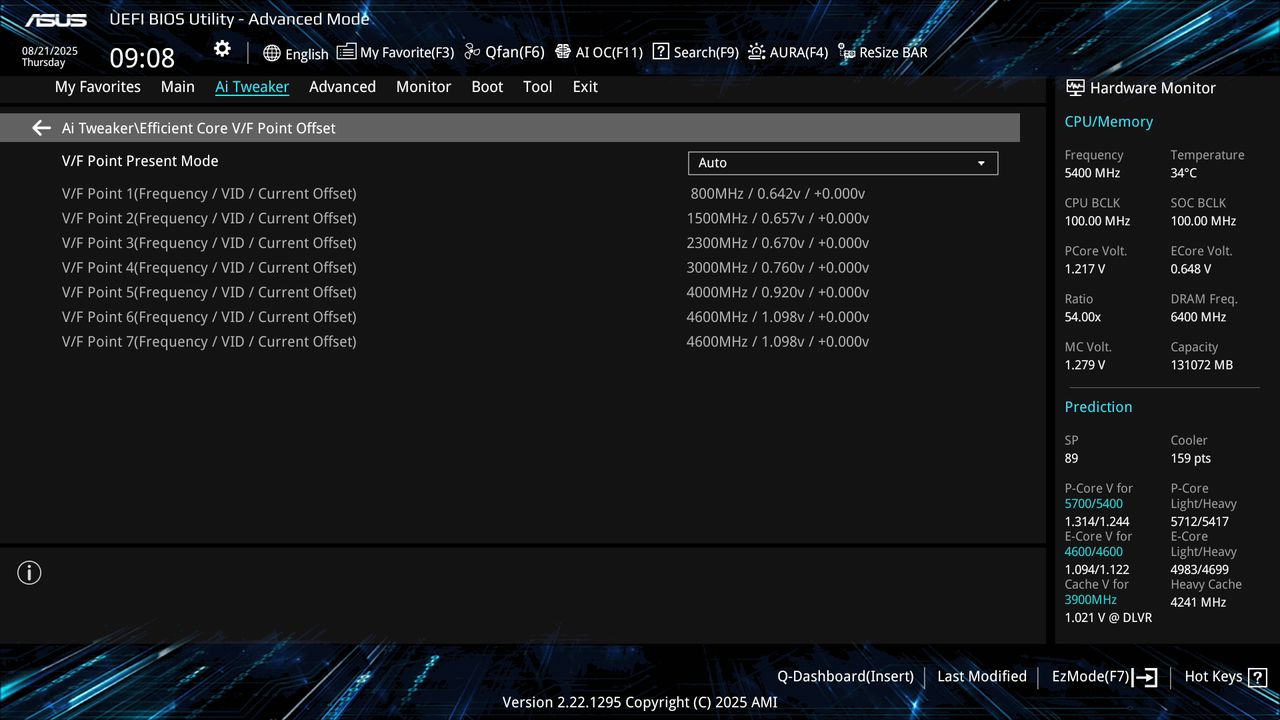Click the 5700/5400 P-Core link in Prediction
Screen dimensions: 1280x720
coord(1093,503)
